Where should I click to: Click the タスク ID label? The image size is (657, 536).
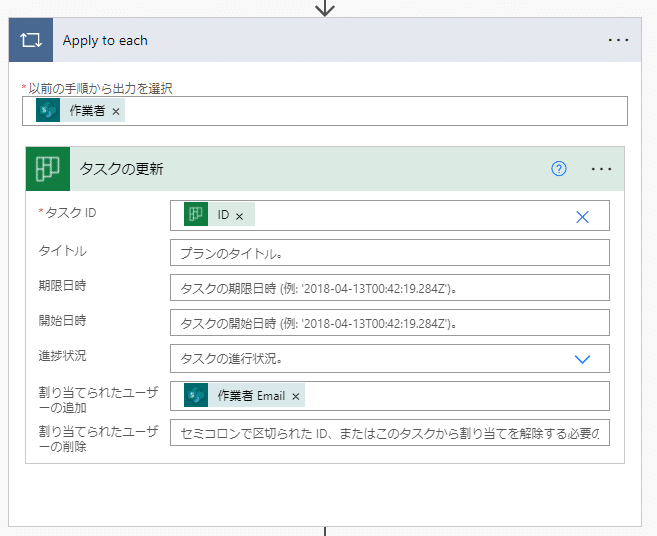[x=70, y=213]
